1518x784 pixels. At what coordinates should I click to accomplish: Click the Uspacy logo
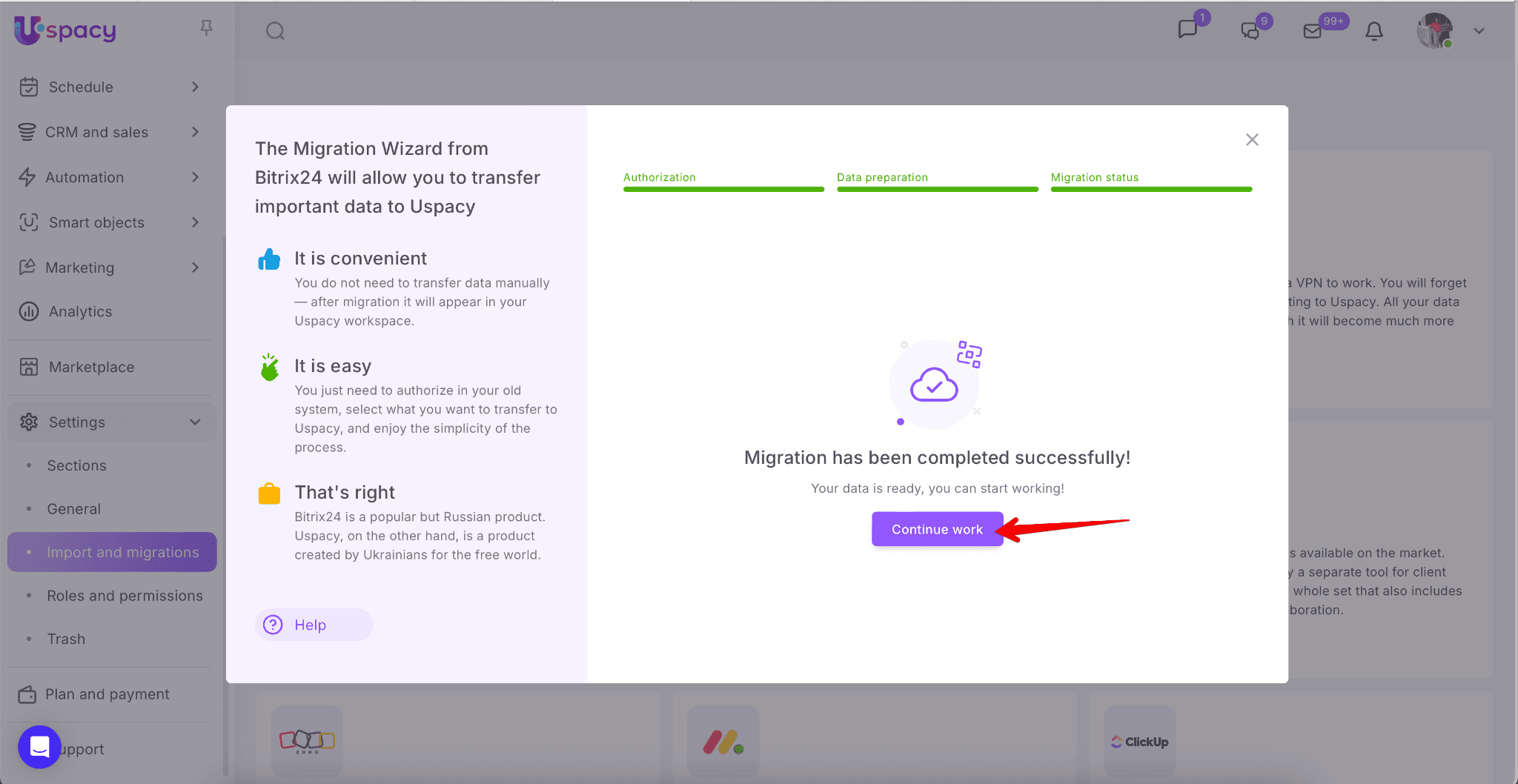tap(65, 30)
